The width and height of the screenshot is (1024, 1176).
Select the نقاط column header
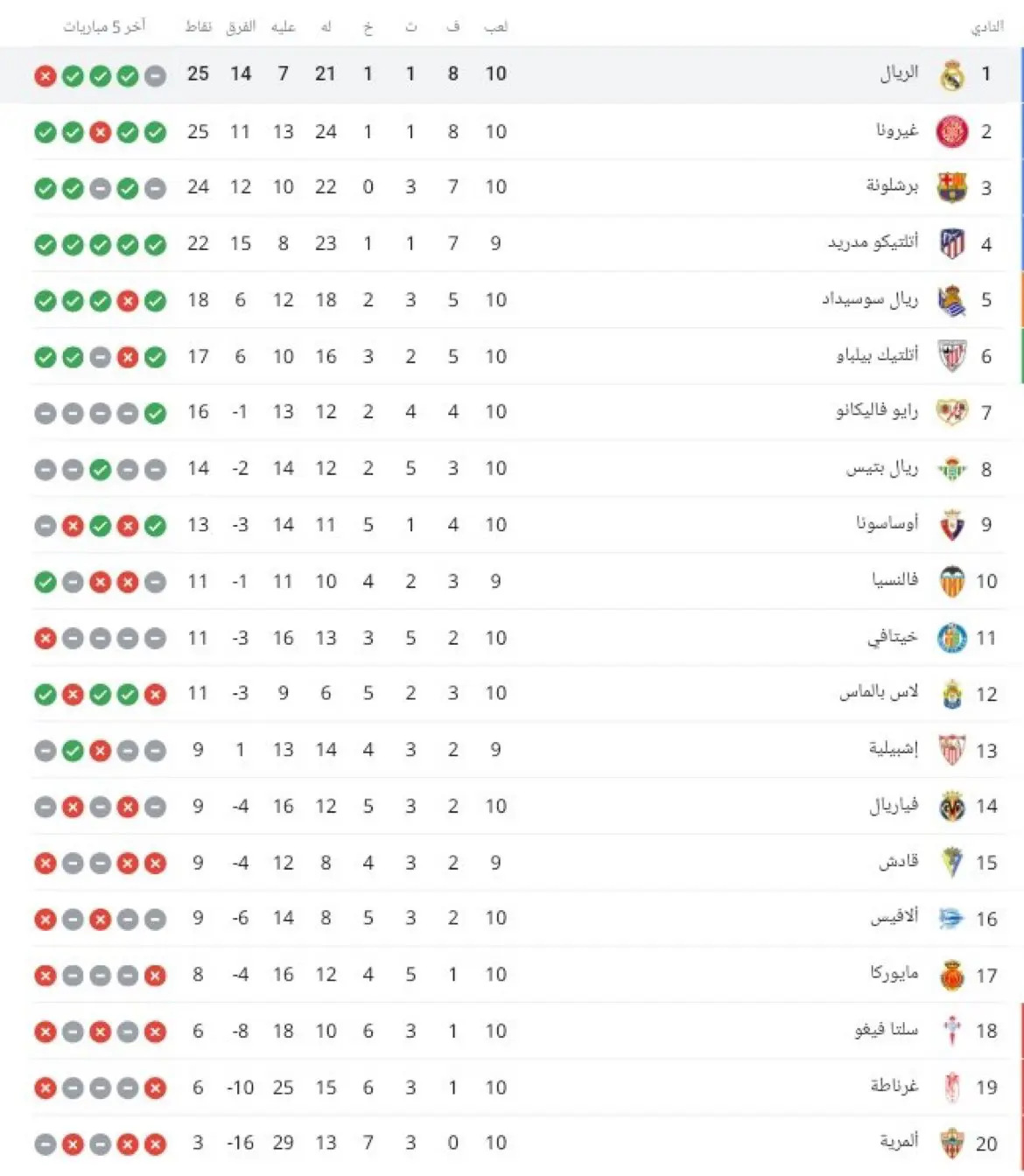(x=199, y=27)
